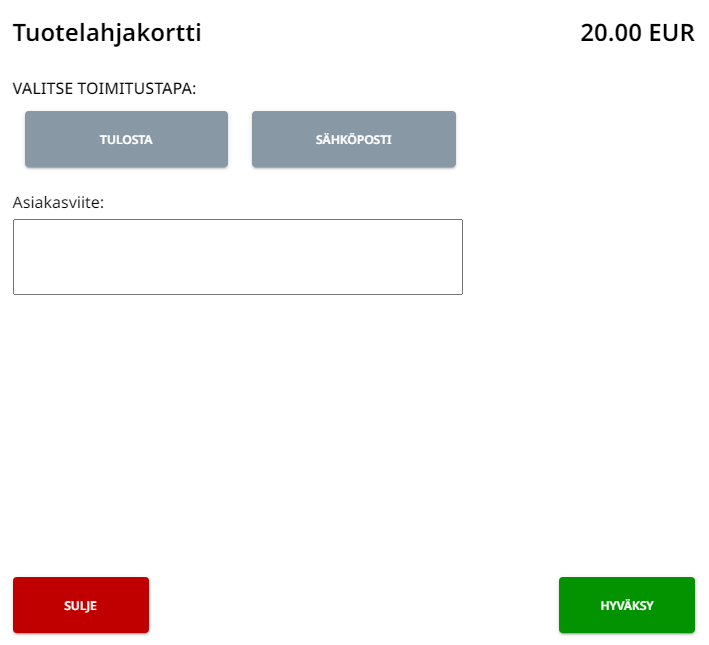The height and width of the screenshot is (645, 709).
Task: Accept the gift card with HYVÄKSY
Action: (x=626, y=605)
